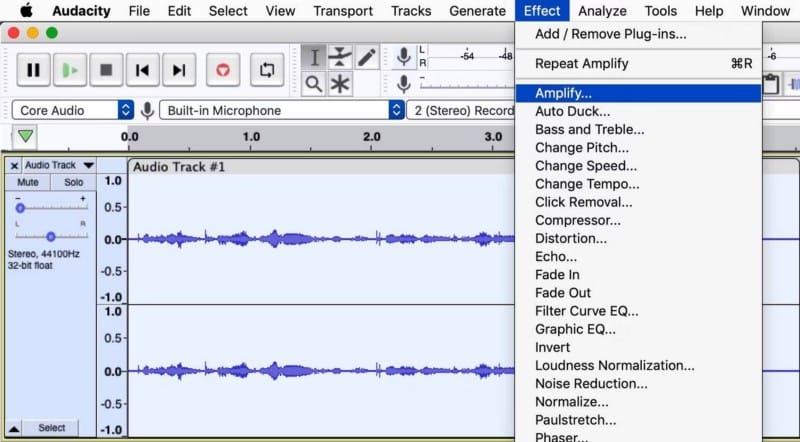Choose Repeat Amplify

[638, 64]
